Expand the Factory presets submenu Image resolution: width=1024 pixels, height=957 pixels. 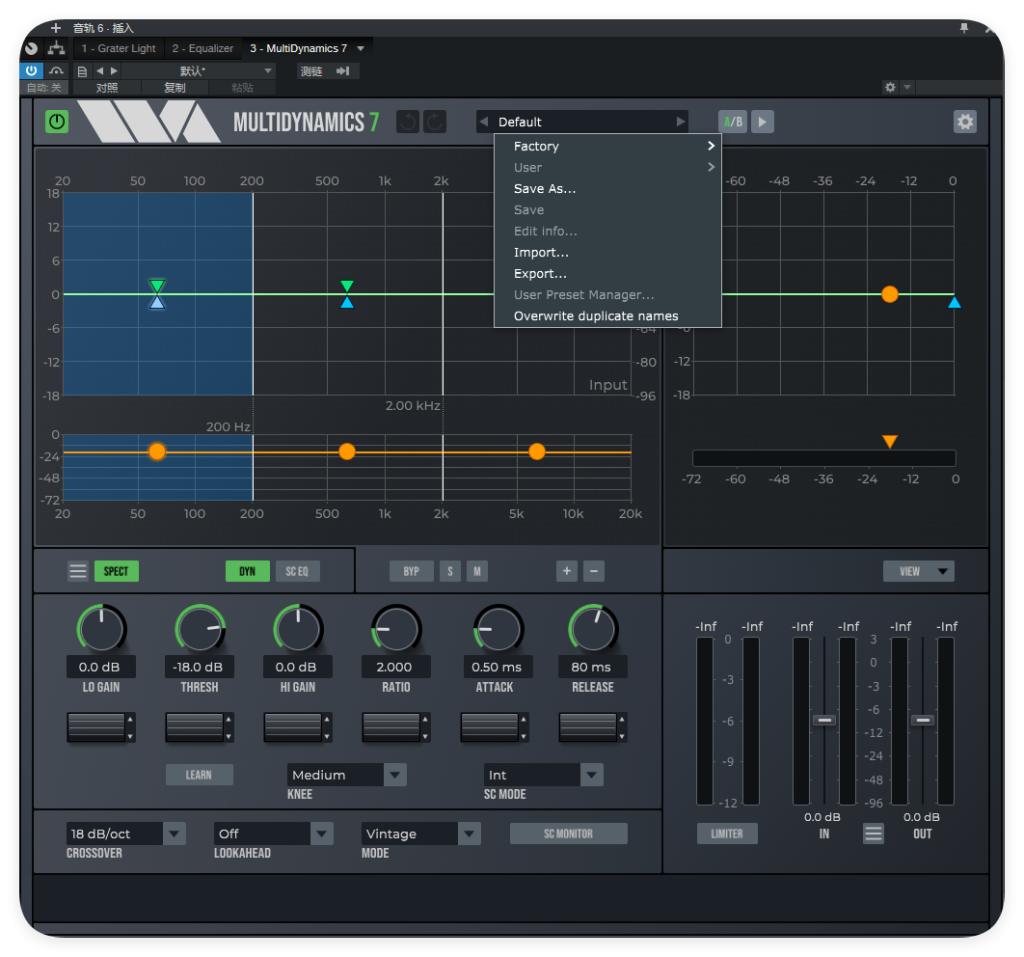608,146
